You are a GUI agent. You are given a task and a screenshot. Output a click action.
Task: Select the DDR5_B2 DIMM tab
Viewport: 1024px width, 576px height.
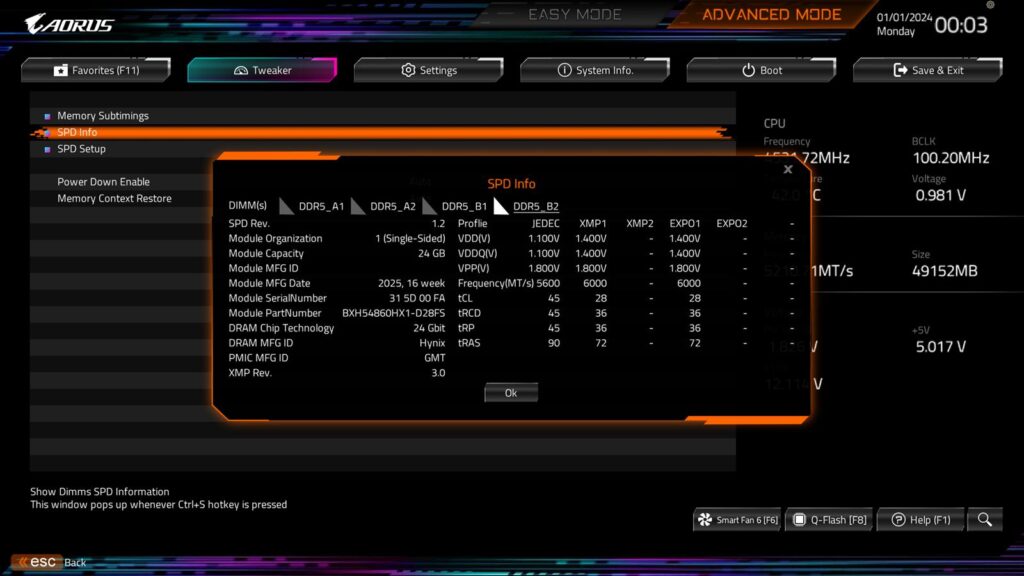point(536,206)
